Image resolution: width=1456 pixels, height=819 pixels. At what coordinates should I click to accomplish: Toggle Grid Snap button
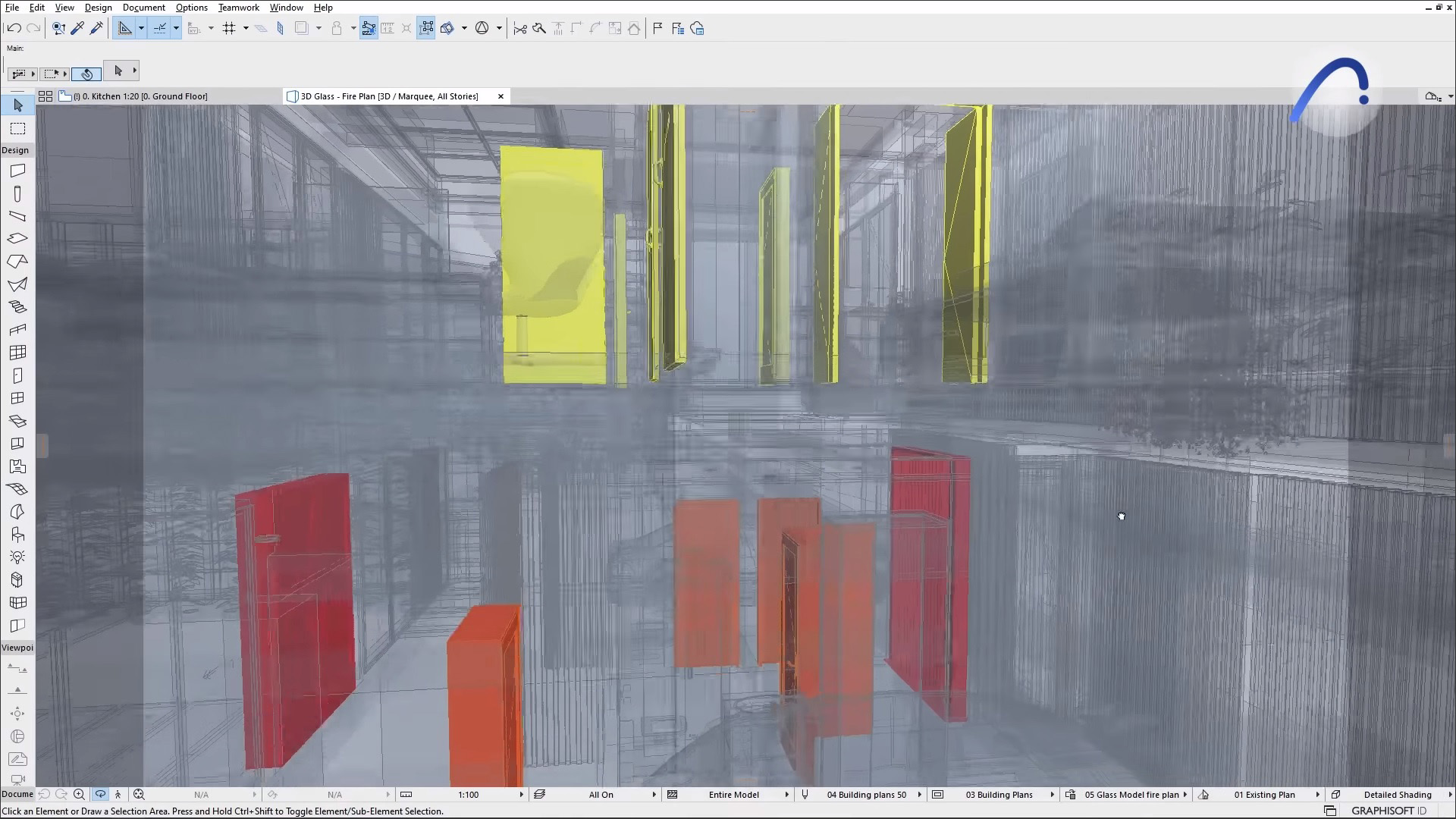point(229,28)
